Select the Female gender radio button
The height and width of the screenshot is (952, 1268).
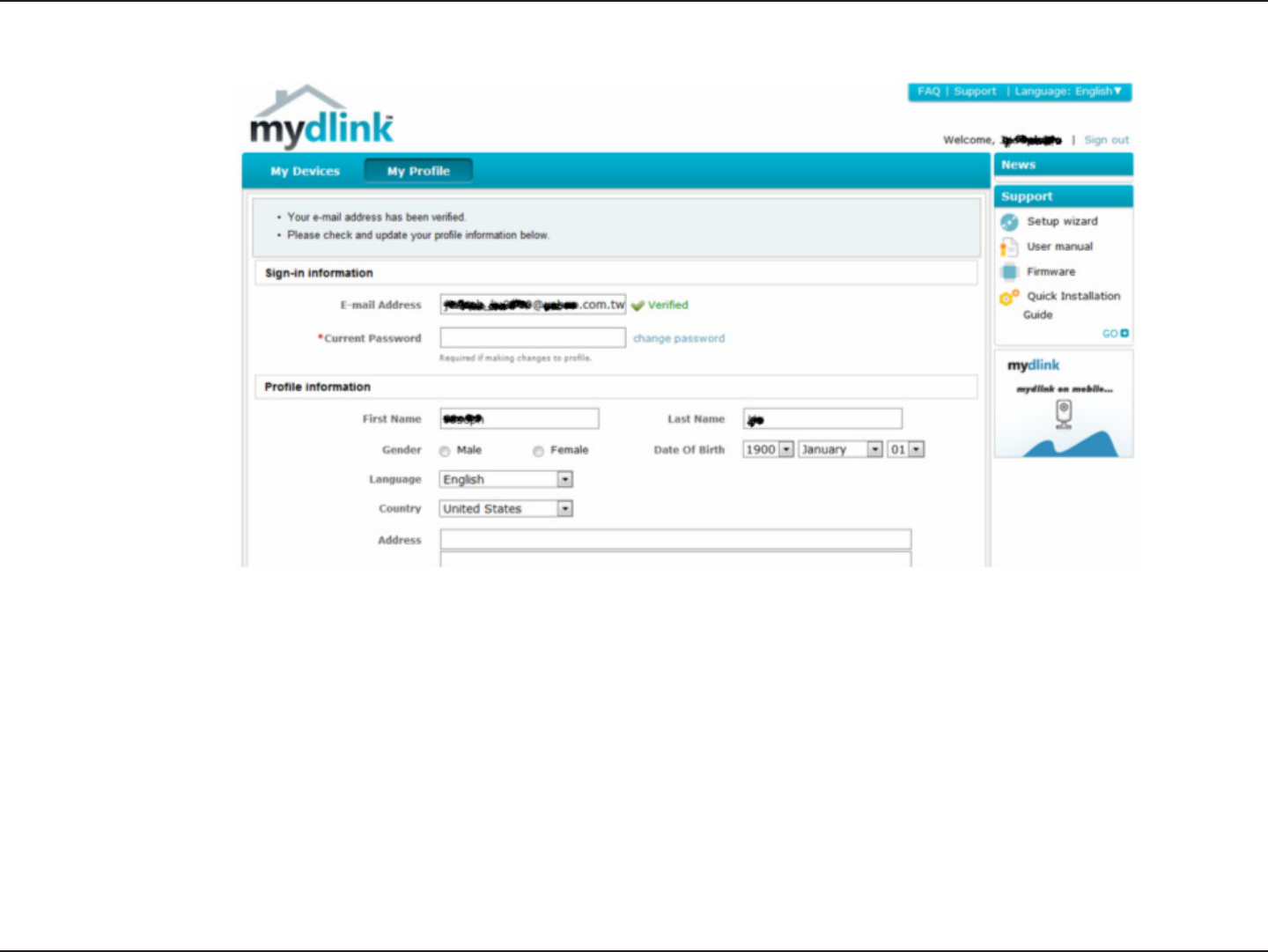click(x=538, y=451)
